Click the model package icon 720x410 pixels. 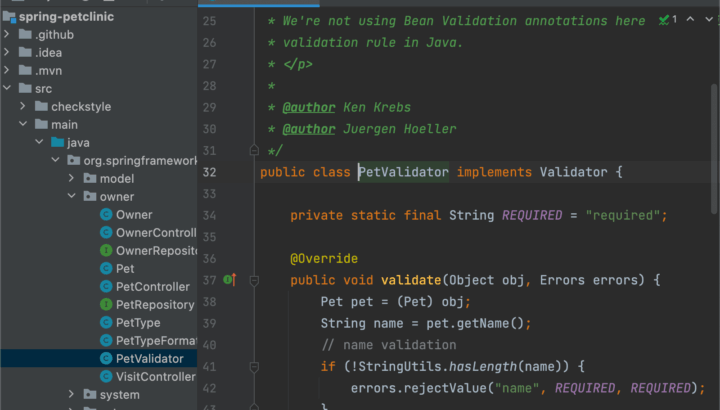[x=90, y=178]
